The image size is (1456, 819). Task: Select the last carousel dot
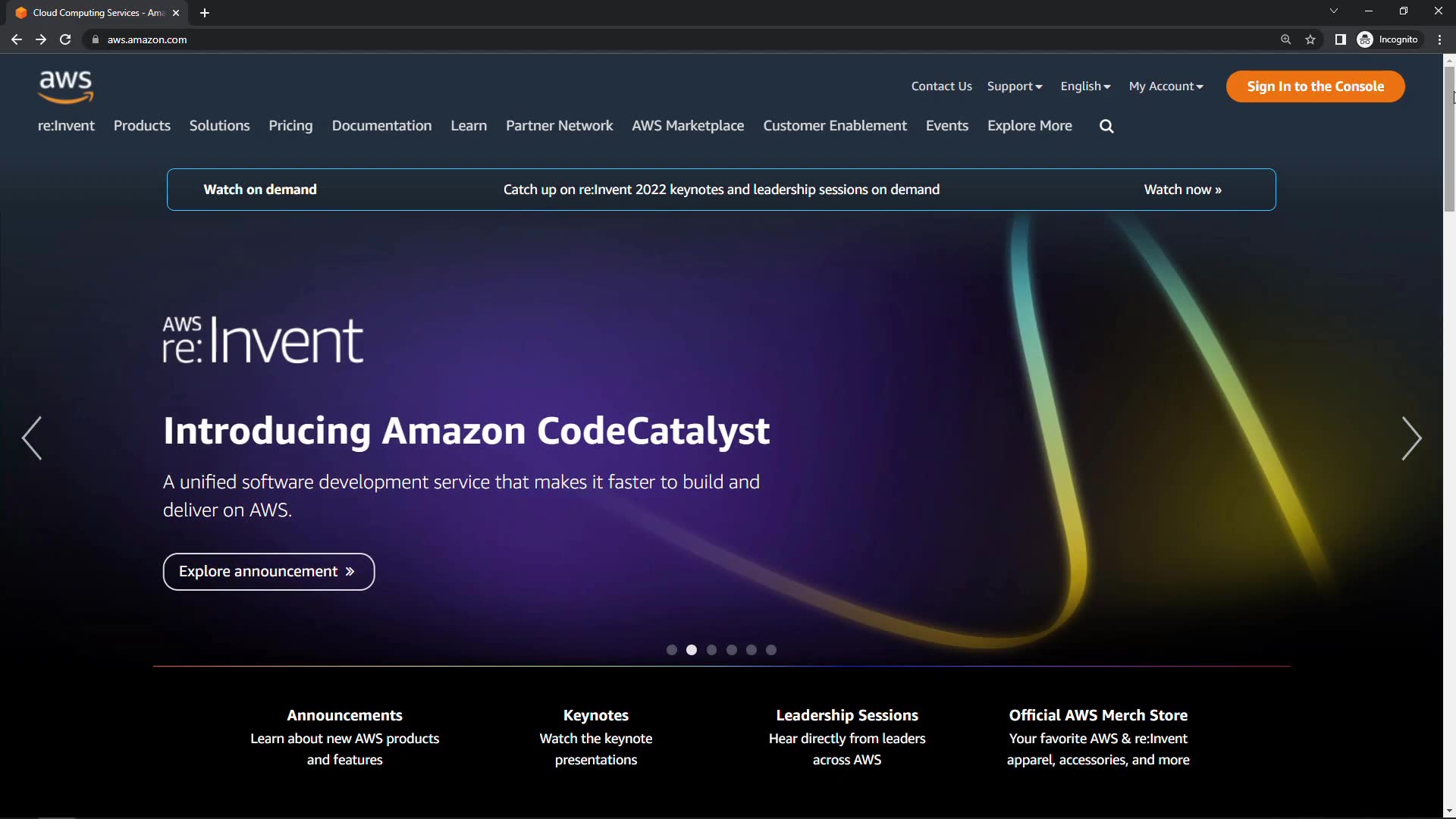771,650
